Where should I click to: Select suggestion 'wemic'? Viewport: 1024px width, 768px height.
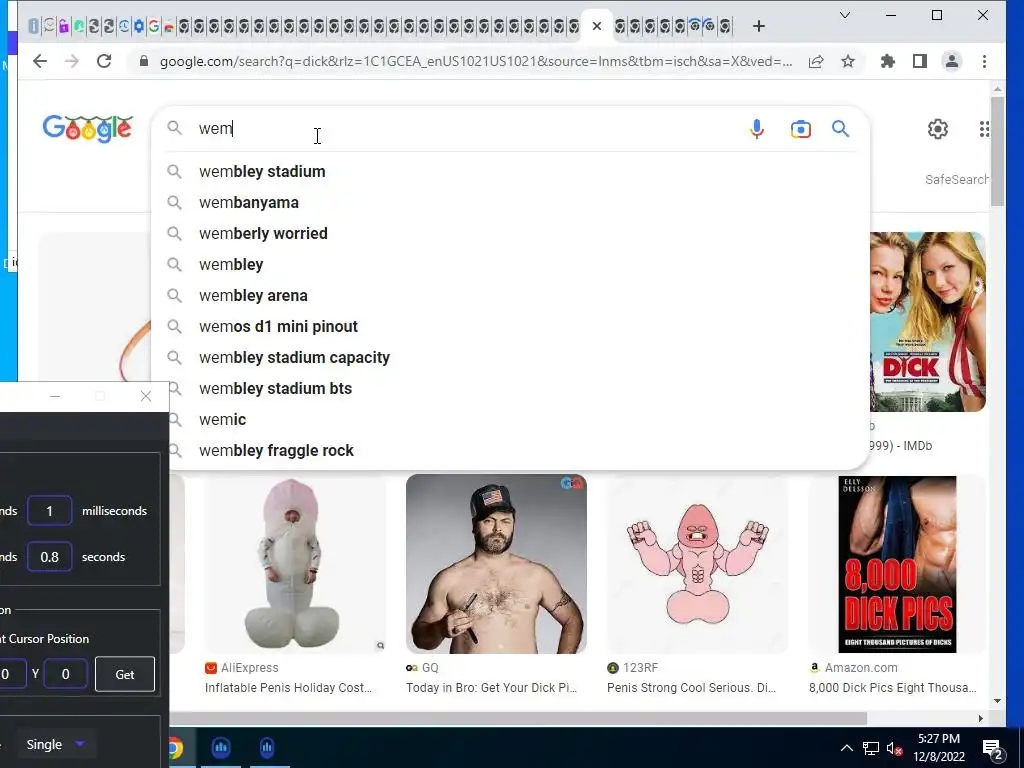pyautogui.click(x=511, y=419)
